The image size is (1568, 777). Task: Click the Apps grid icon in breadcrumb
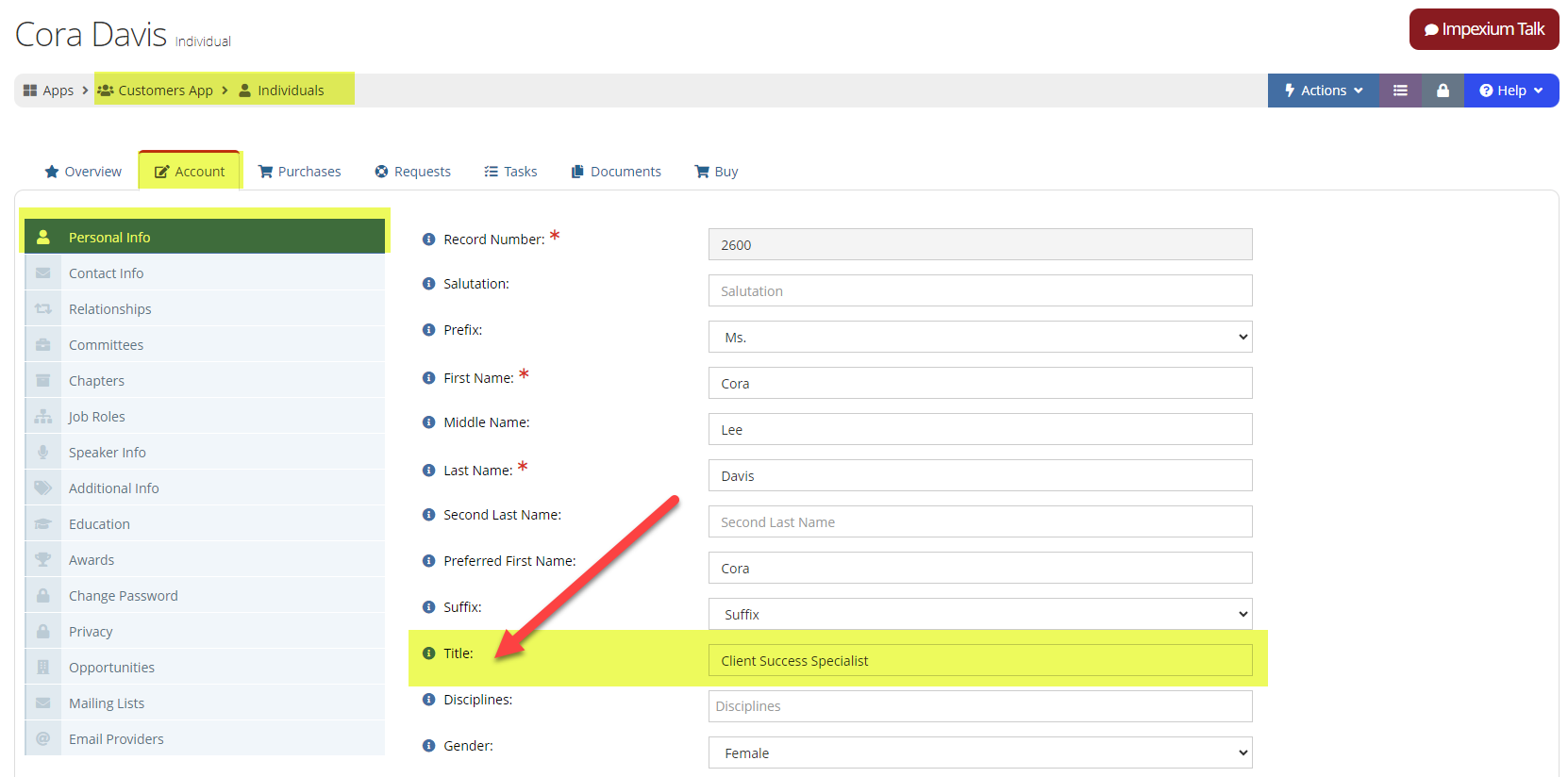30,91
